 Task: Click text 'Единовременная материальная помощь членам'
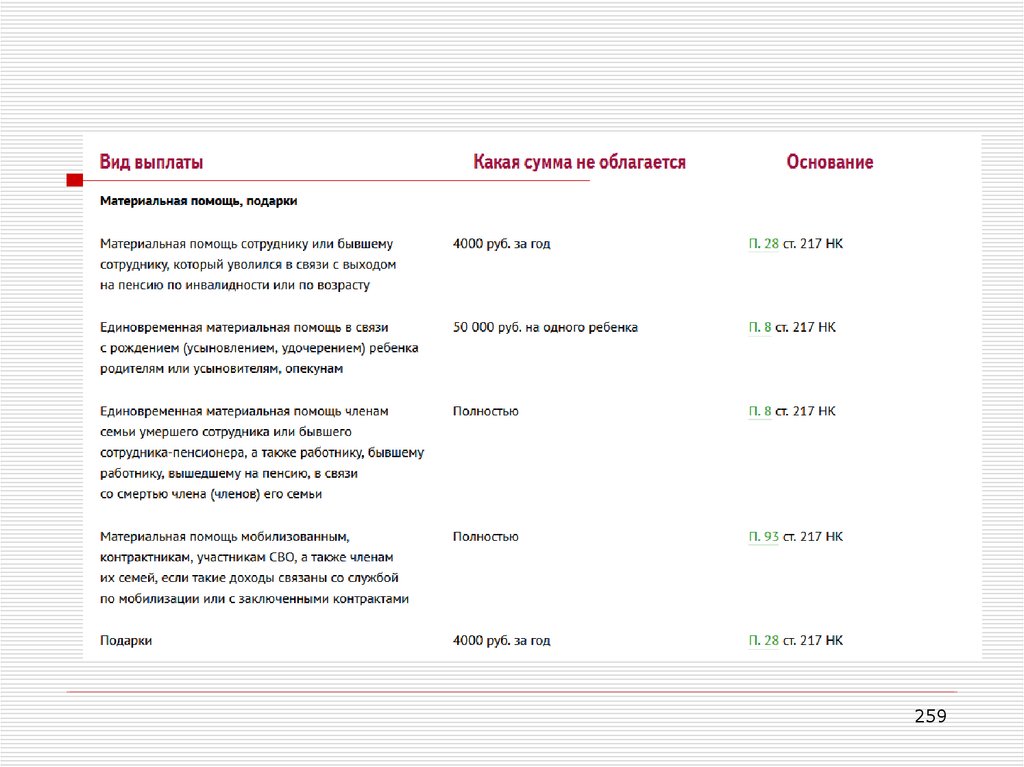[x=244, y=411]
